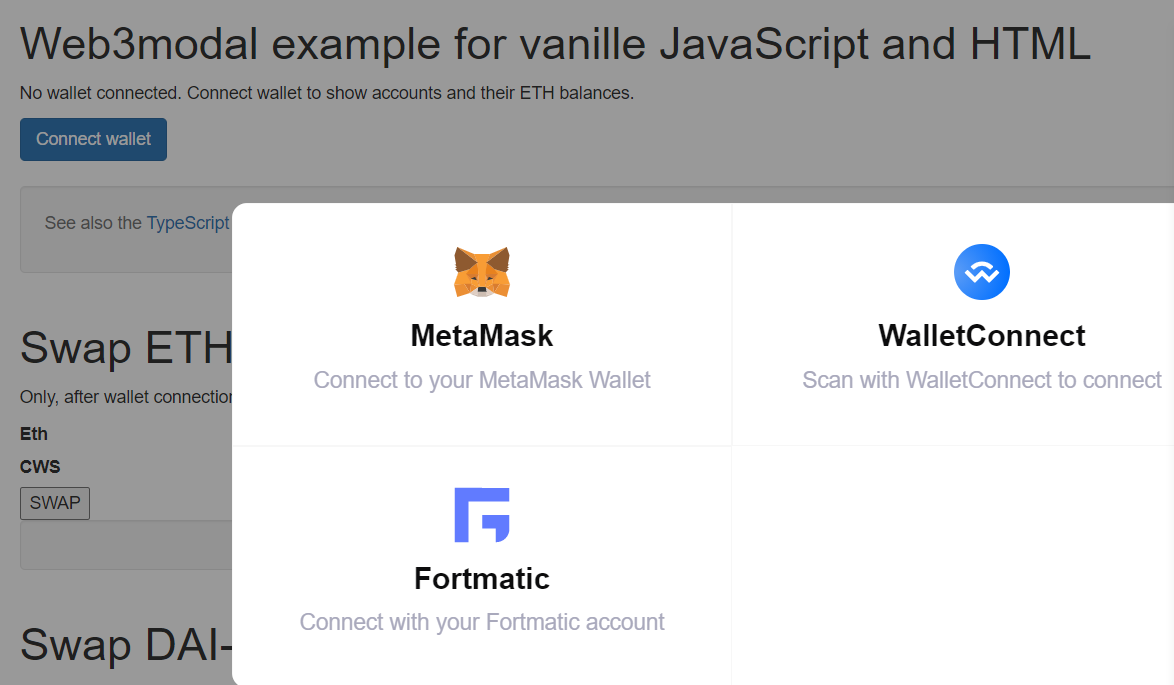Open the TypeScript link

pos(188,223)
